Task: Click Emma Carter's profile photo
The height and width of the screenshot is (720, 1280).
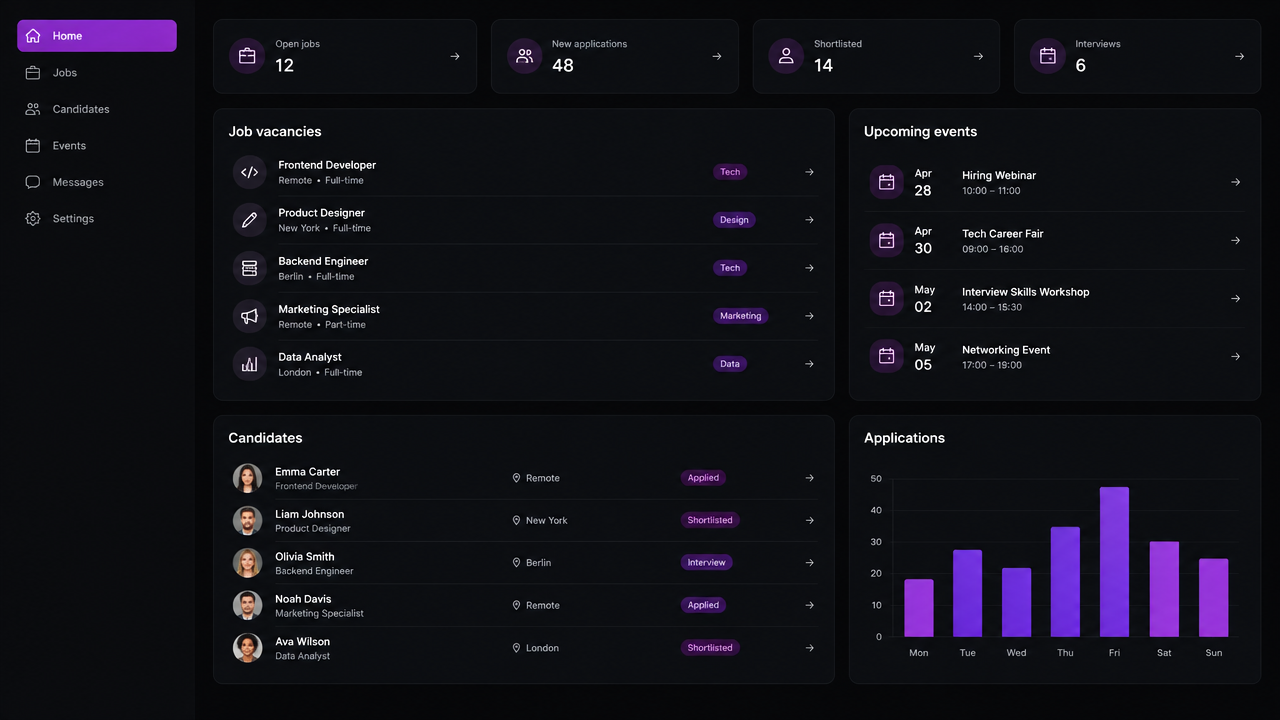Action: [247, 478]
